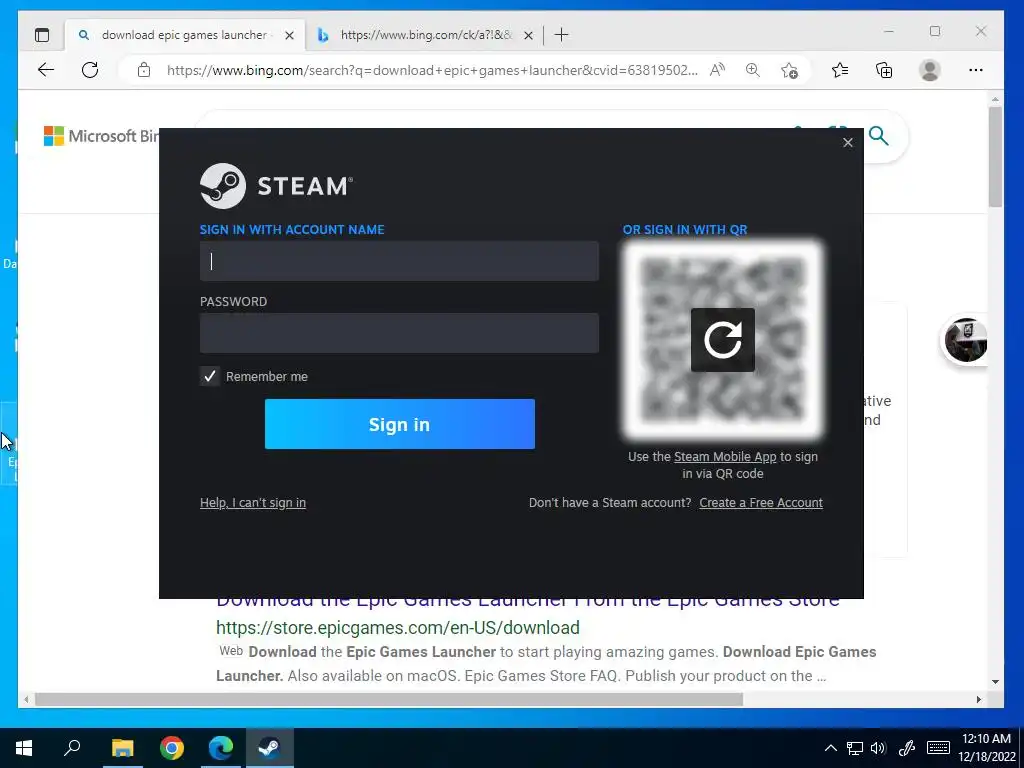Click the Steam logo in dialog
The width and height of the screenshot is (1024, 768).
pos(277,186)
